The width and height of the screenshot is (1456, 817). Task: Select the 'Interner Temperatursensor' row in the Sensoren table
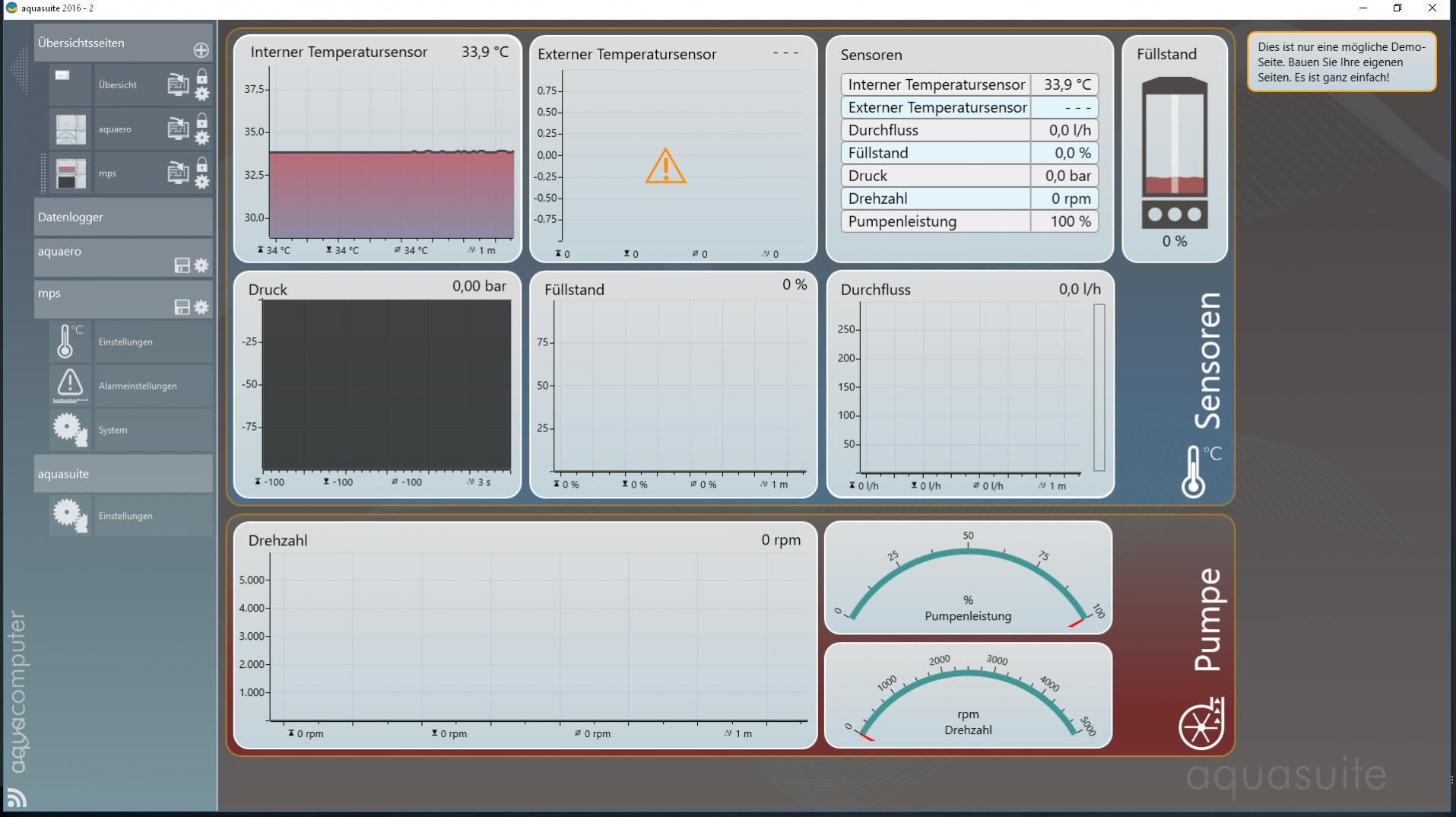click(x=969, y=84)
